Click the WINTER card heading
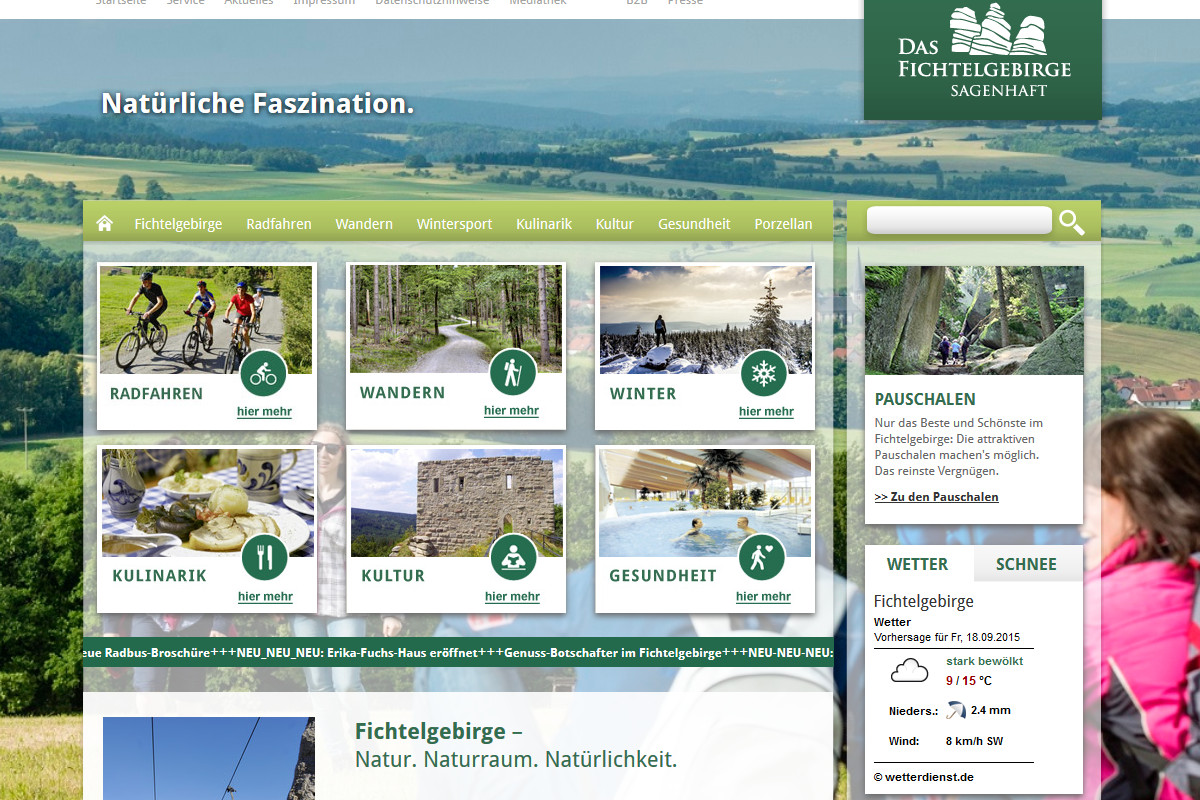The width and height of the screenshot is (1200, 800). click(643, 394)
